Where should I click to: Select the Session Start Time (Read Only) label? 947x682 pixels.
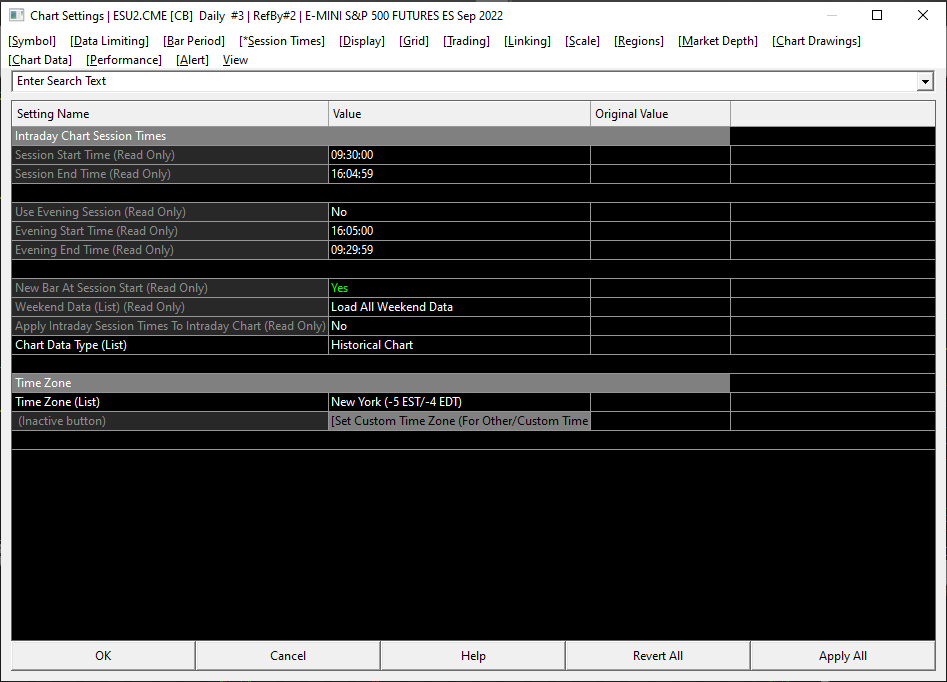coord(170,155)
